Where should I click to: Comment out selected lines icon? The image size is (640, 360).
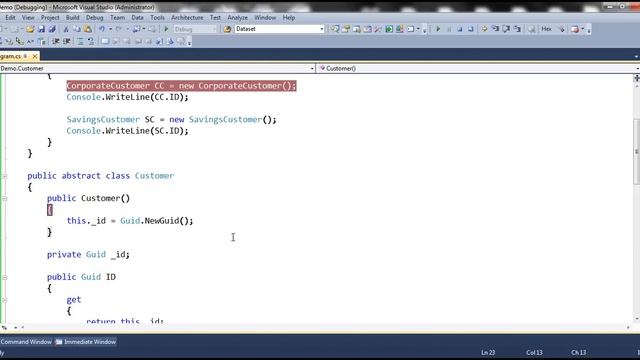coord(80,41)
